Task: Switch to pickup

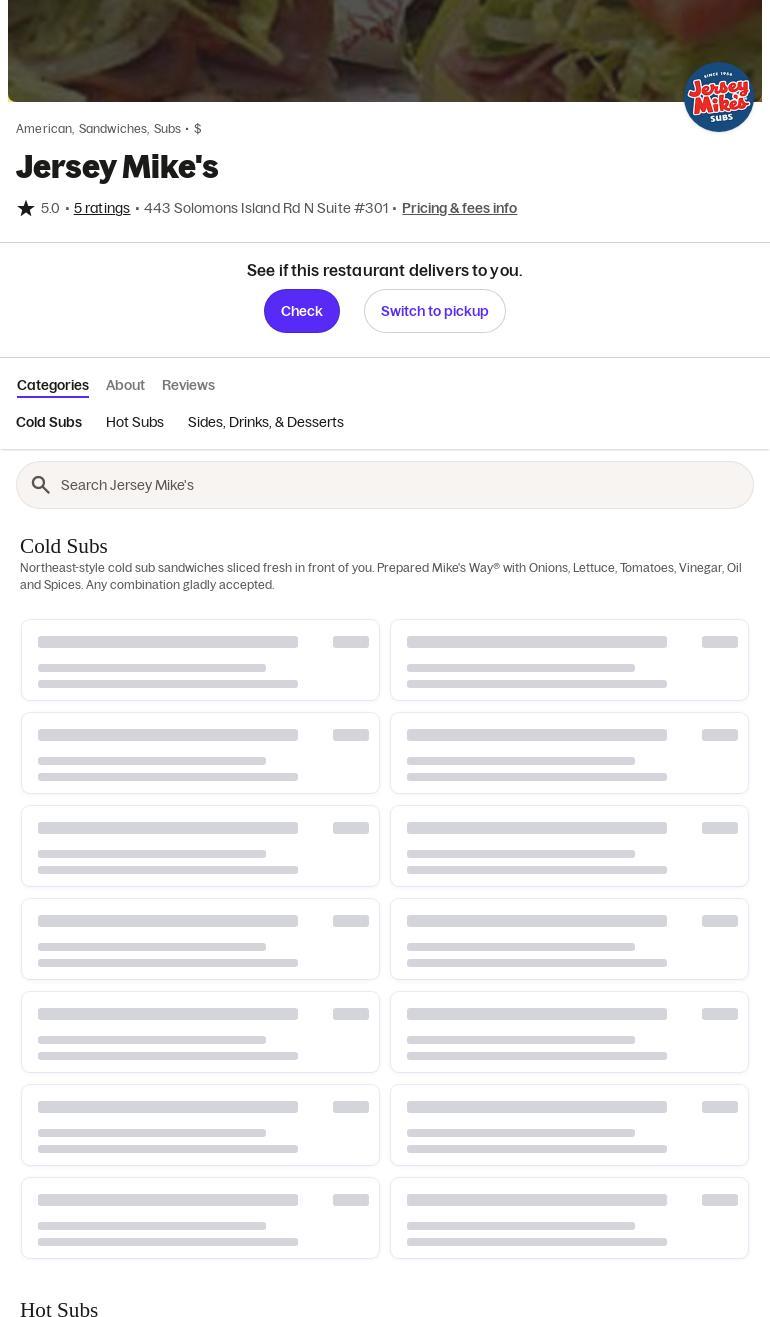Action: pos(435,311)
